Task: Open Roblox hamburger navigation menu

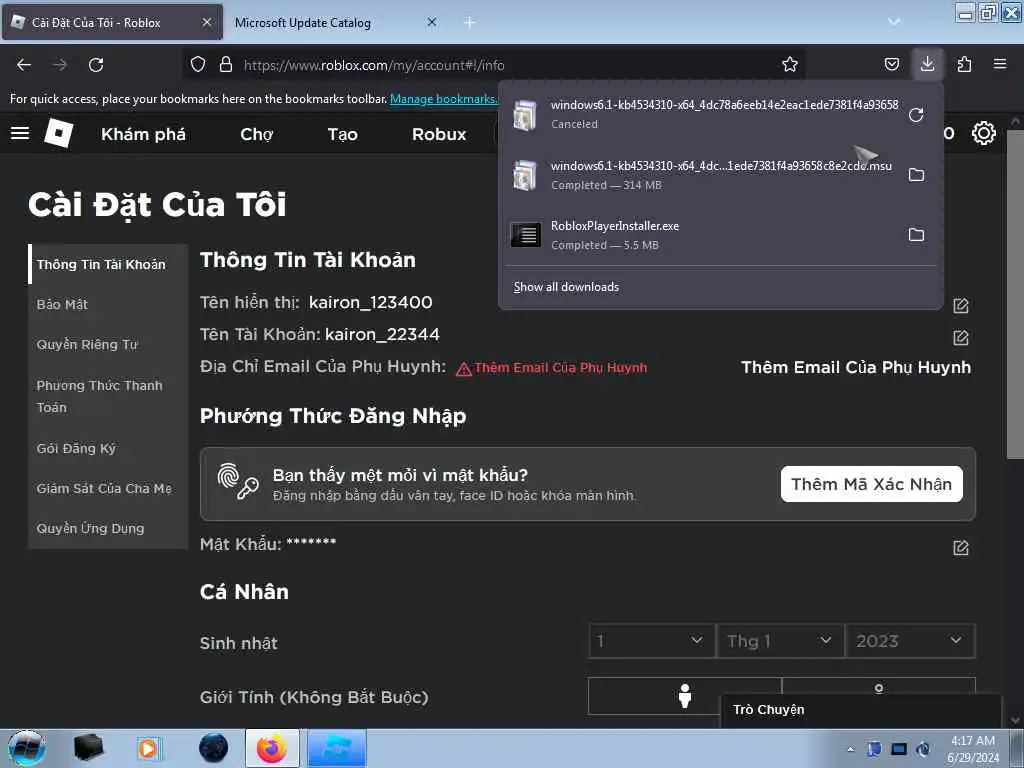Action: click(x=20, y=133)
